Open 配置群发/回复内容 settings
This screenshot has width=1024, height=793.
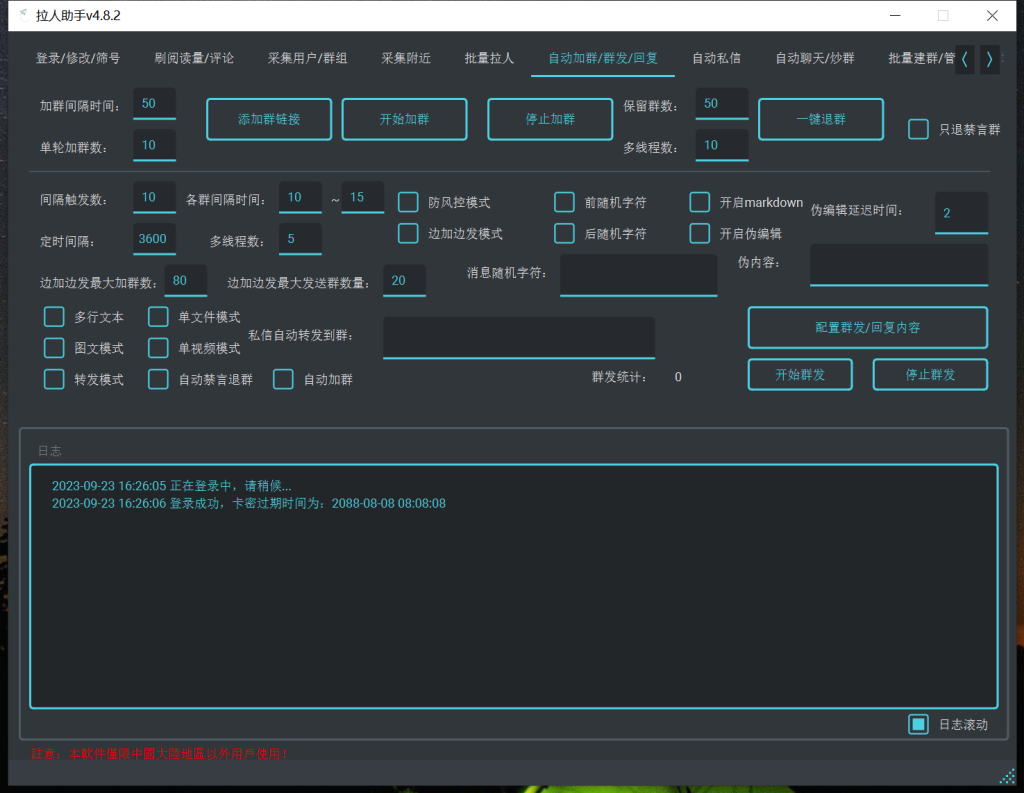[867, 327]
